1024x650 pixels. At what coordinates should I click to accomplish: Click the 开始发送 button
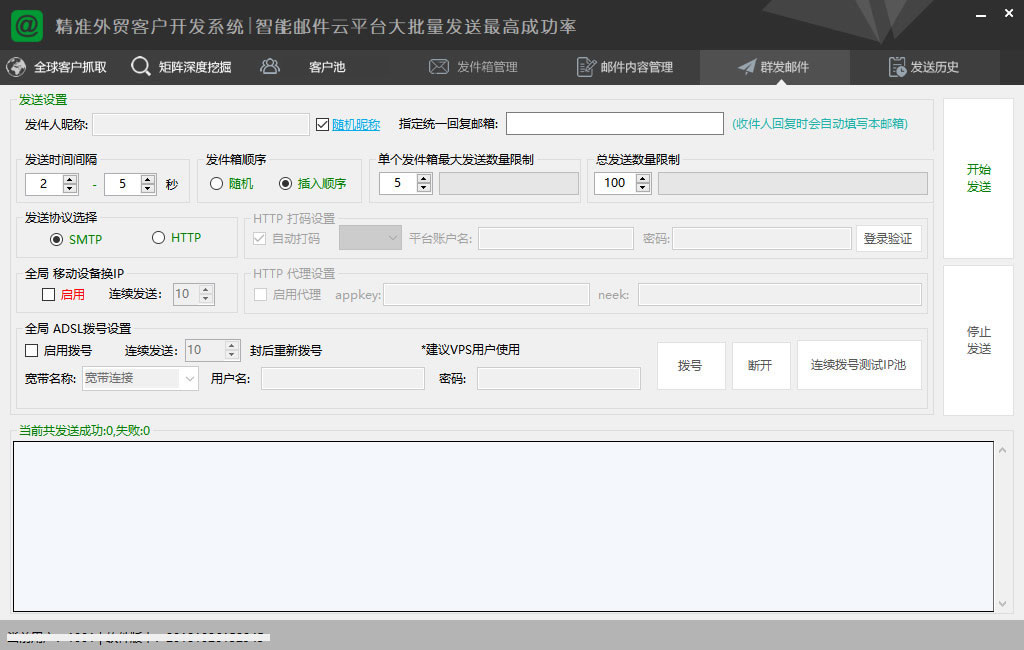point(978,178)
